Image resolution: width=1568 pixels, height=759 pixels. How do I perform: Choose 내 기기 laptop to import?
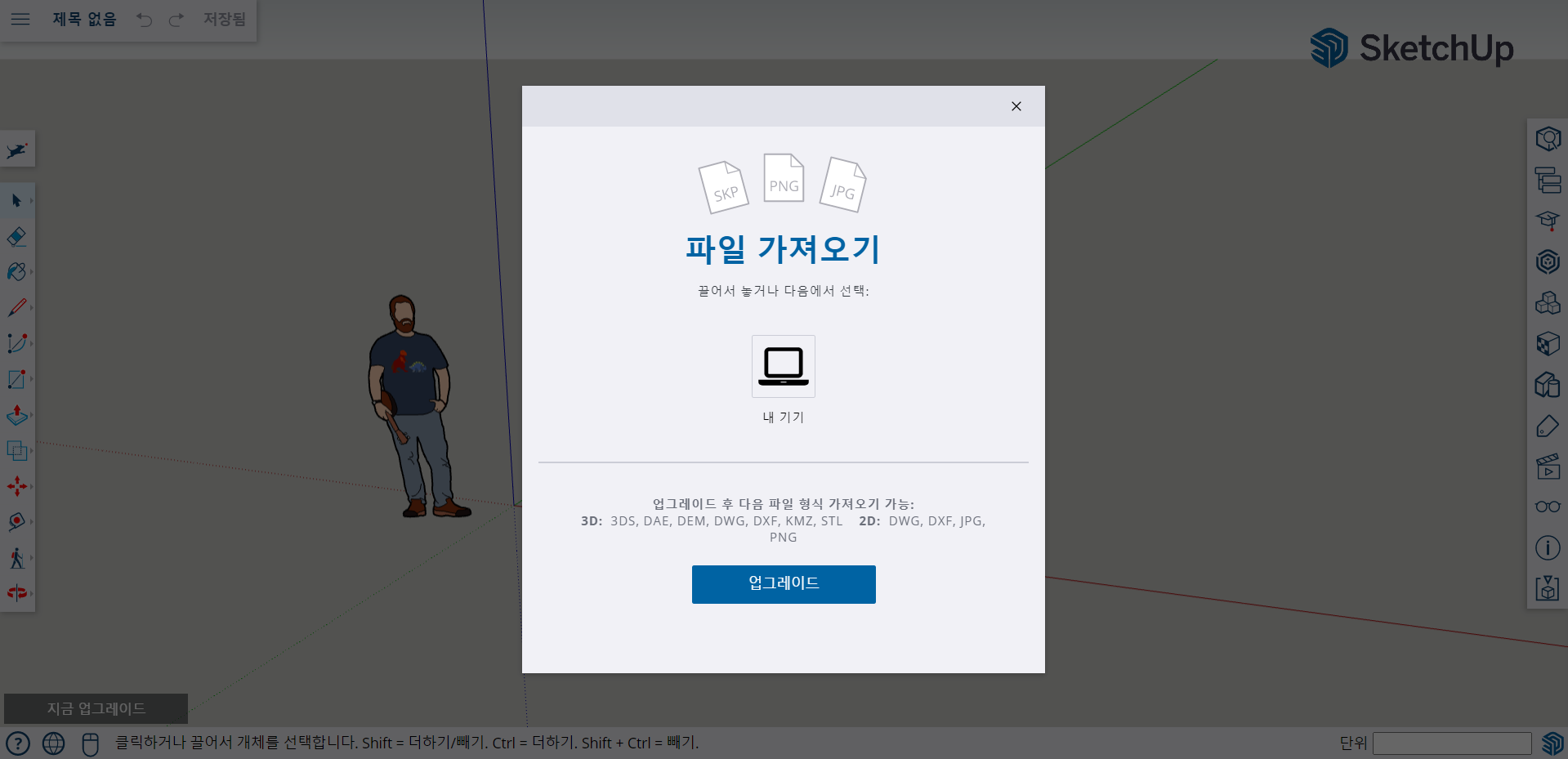pos(783,367)
